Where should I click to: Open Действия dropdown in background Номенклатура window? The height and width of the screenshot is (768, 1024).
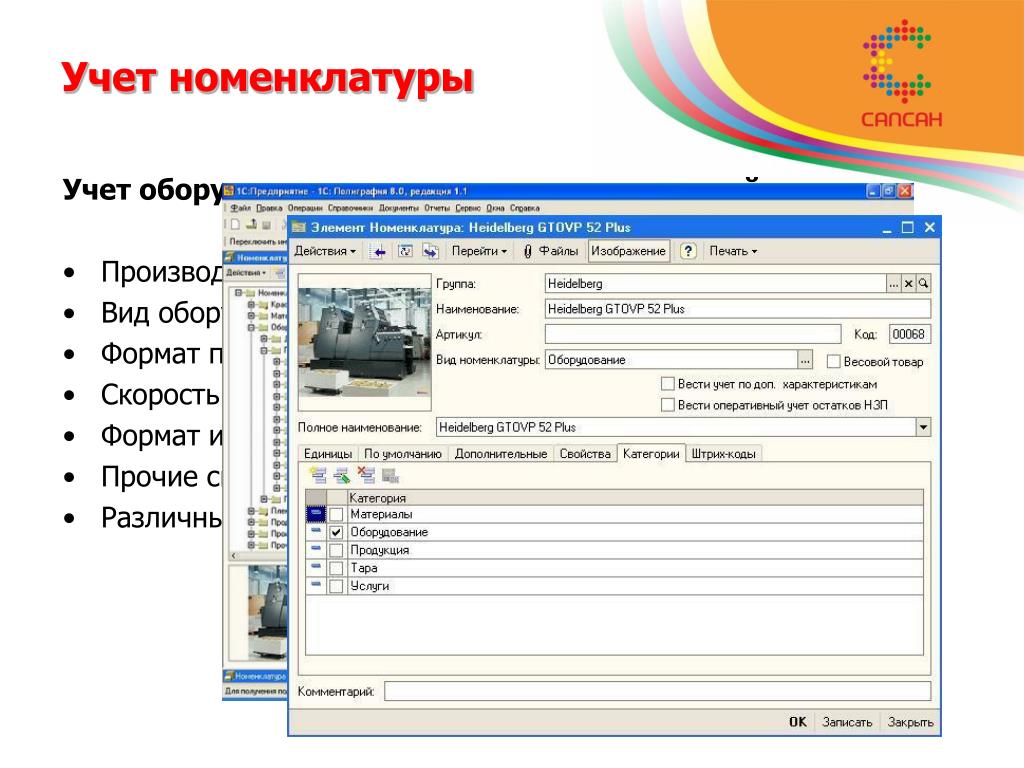pyautogui.click(x=246, y=272)
